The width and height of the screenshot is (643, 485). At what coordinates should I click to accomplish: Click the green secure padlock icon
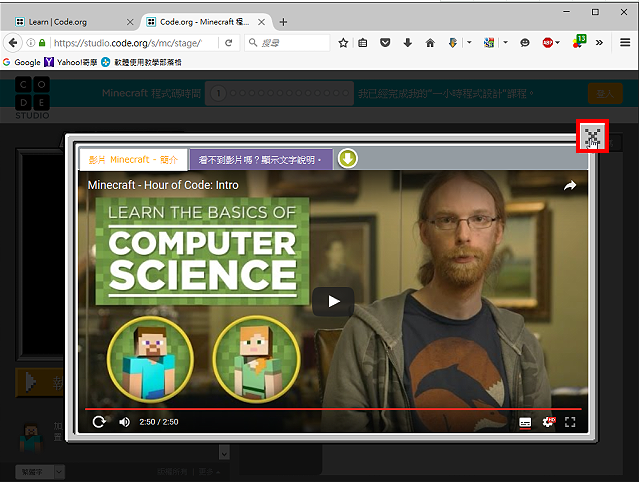coord(42,43)
